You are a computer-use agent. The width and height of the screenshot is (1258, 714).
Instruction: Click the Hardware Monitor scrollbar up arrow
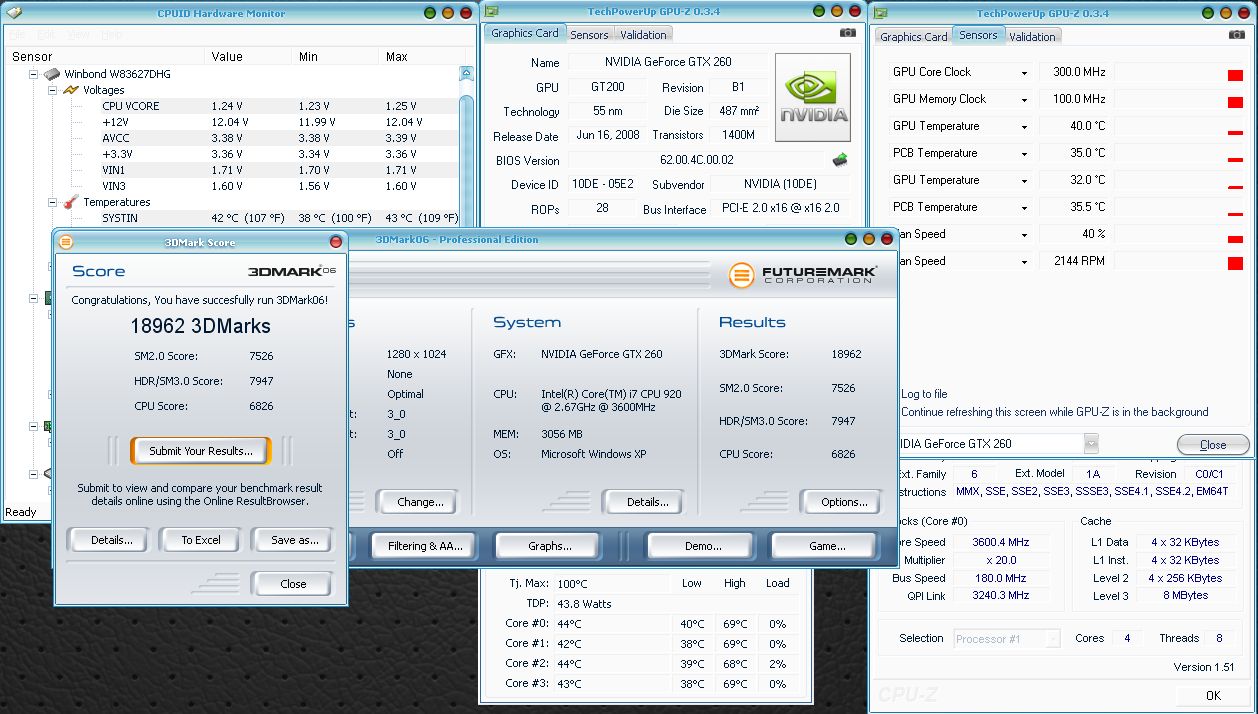(x=466, y=74)
